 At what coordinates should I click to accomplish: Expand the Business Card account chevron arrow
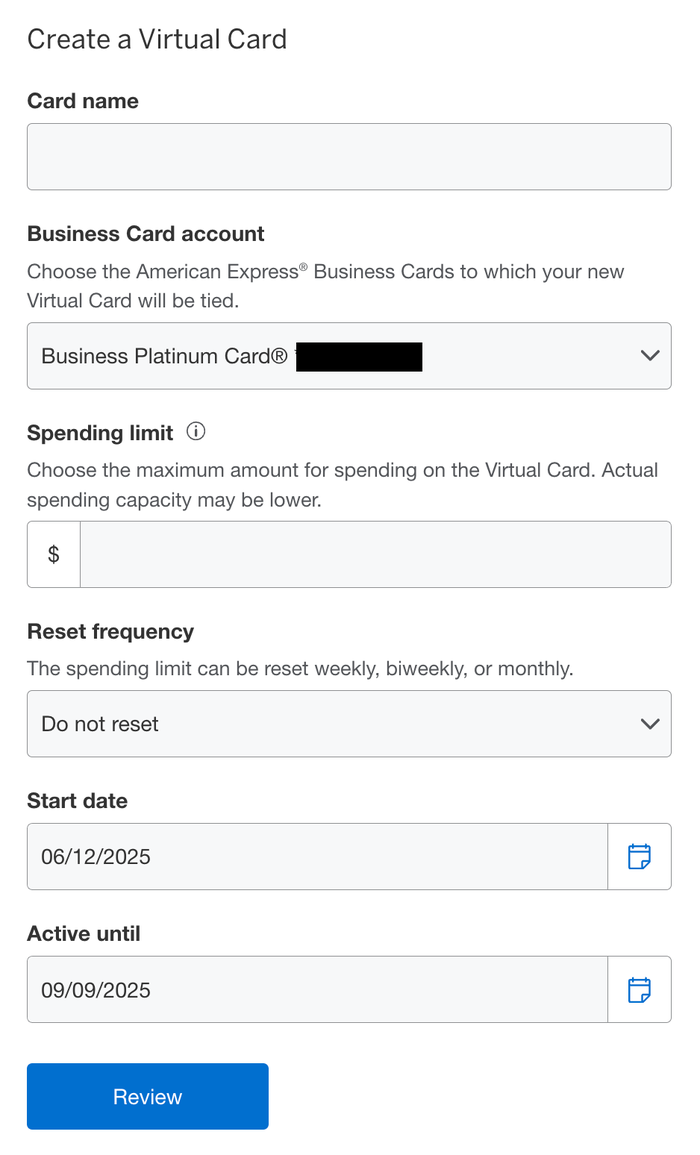click(x=650, y=356)
